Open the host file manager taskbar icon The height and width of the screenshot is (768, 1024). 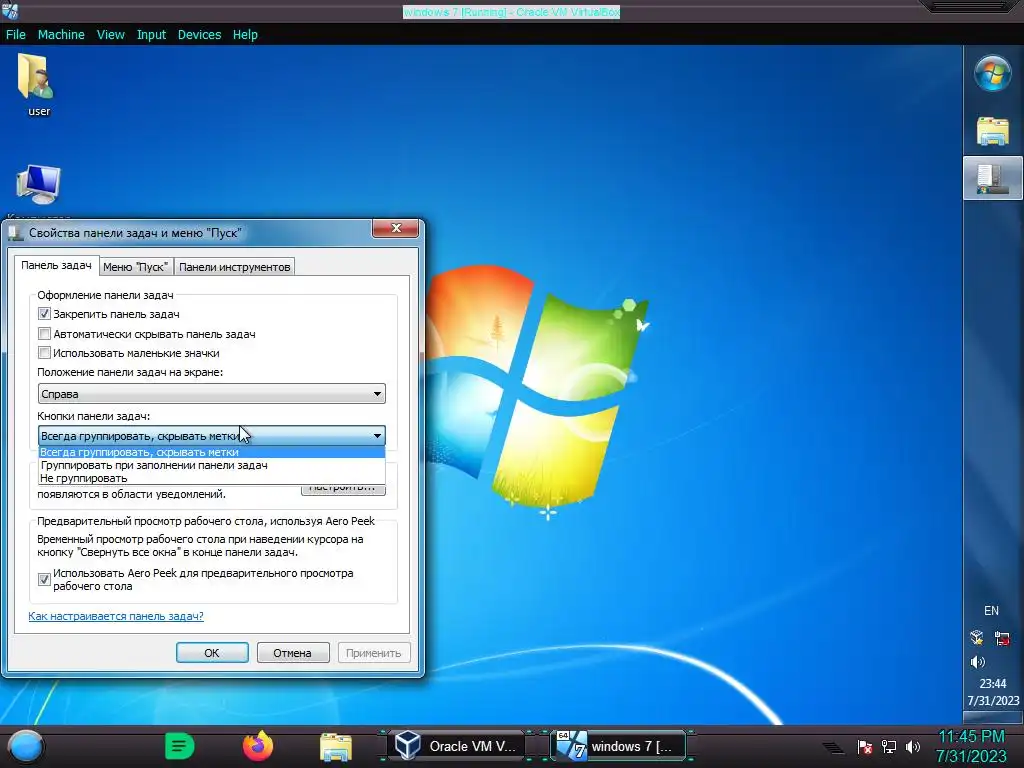[x=336, y=746]
